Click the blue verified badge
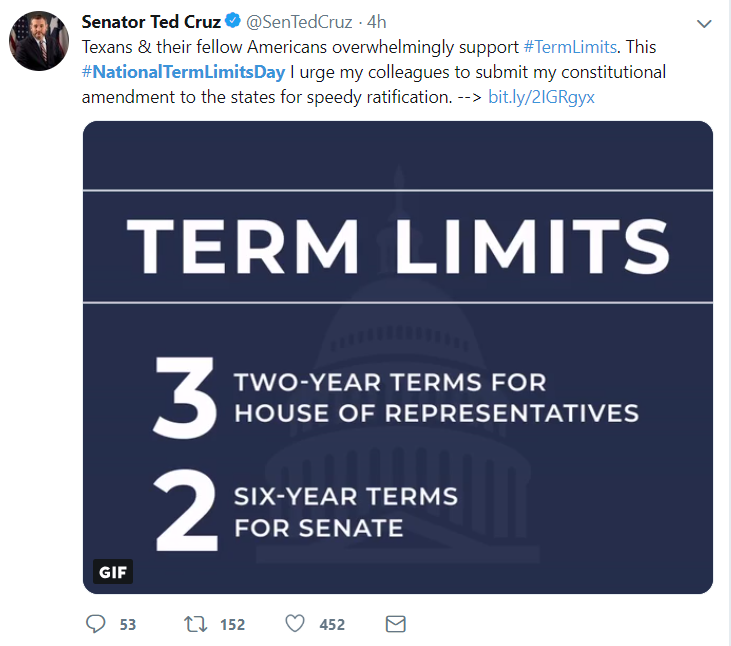Screen dimensions: 731x646 (x=232, y=22)
